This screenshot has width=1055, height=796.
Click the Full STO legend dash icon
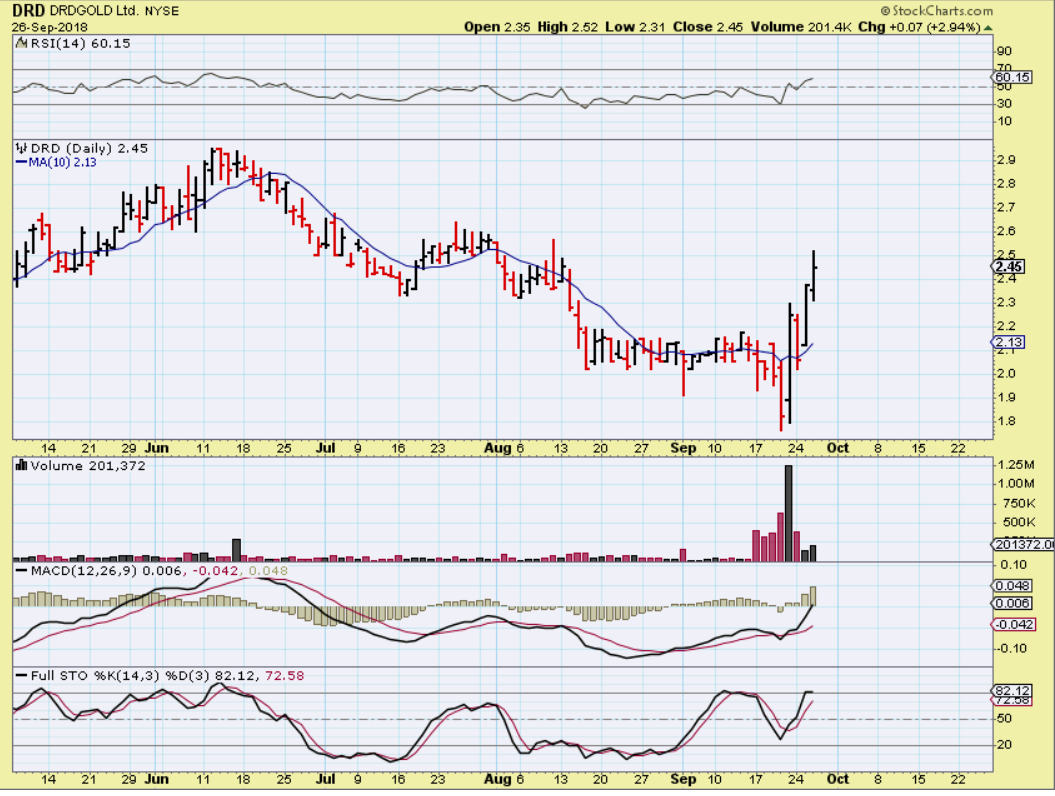click(19, 677)
